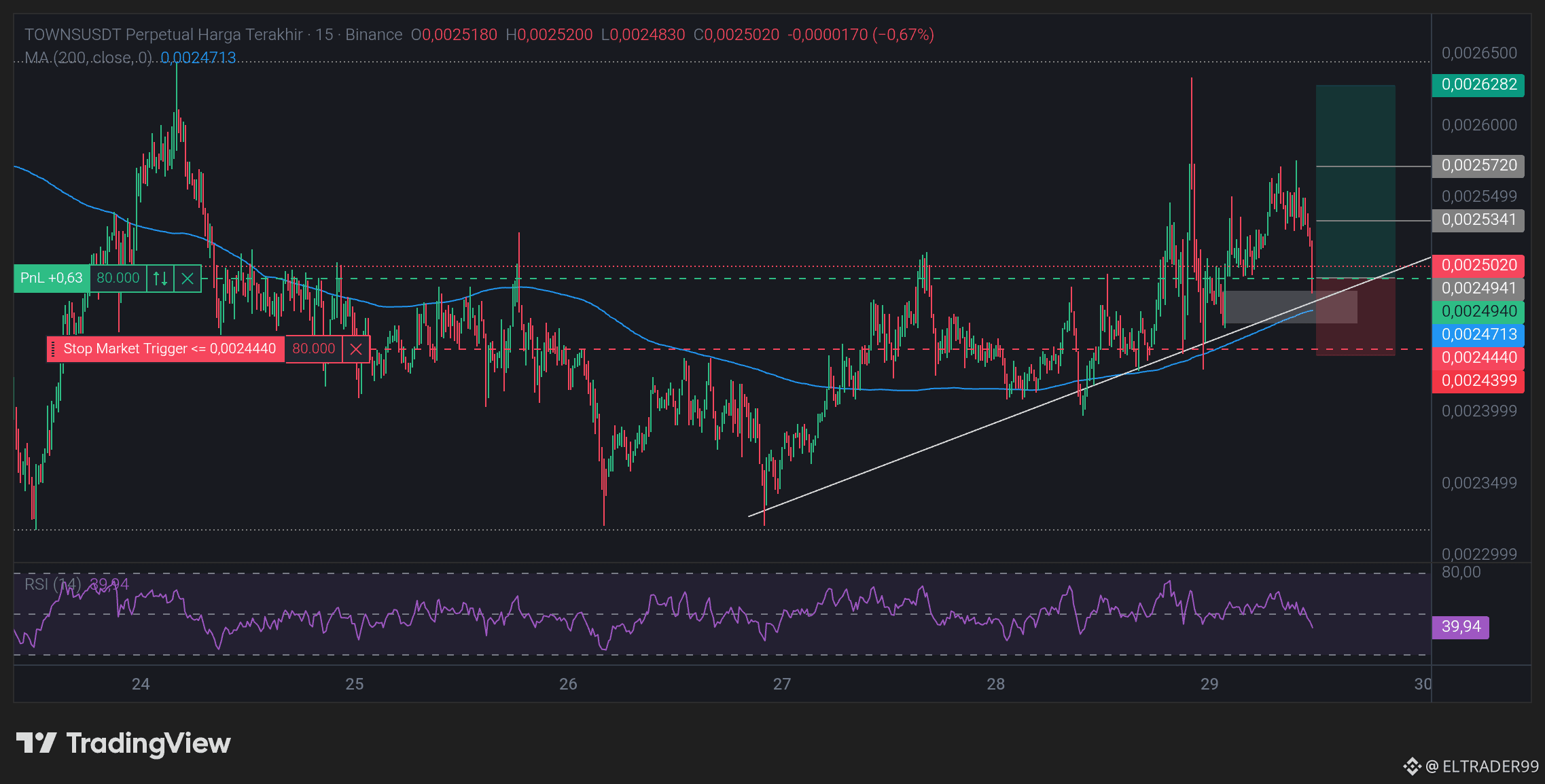The width and height of the screenshot is (1545, 784).
Task: Click the stop order quantity 80.000
Action: pyautogui.click(x=314, y=349)
